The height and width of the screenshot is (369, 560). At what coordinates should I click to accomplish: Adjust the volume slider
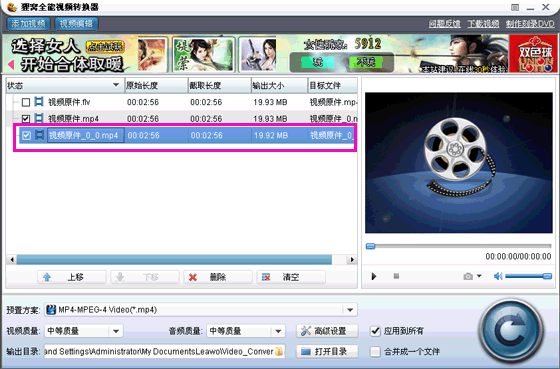tap(528, 276)
